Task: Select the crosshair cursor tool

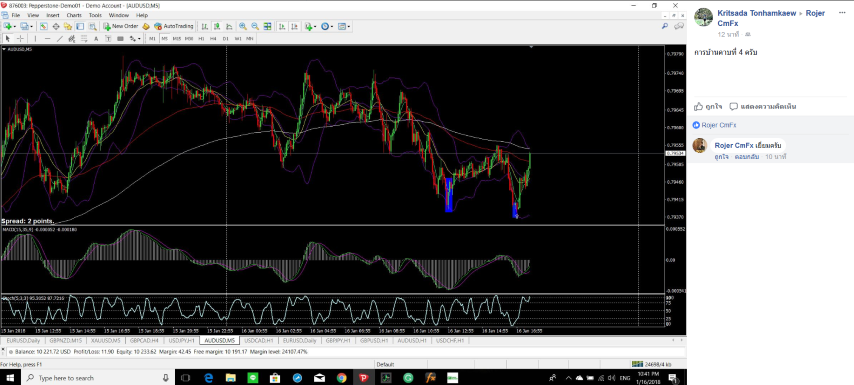Action: point(21,39)
